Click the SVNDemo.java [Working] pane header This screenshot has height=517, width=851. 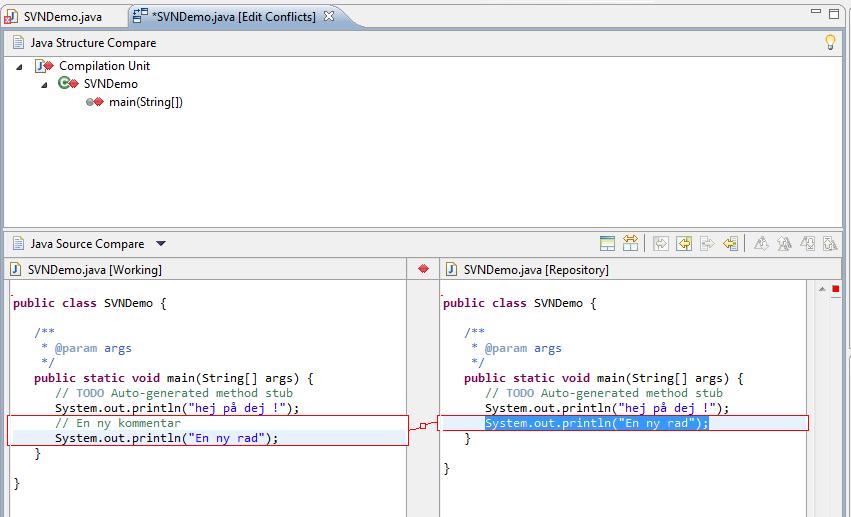point(94,270)
